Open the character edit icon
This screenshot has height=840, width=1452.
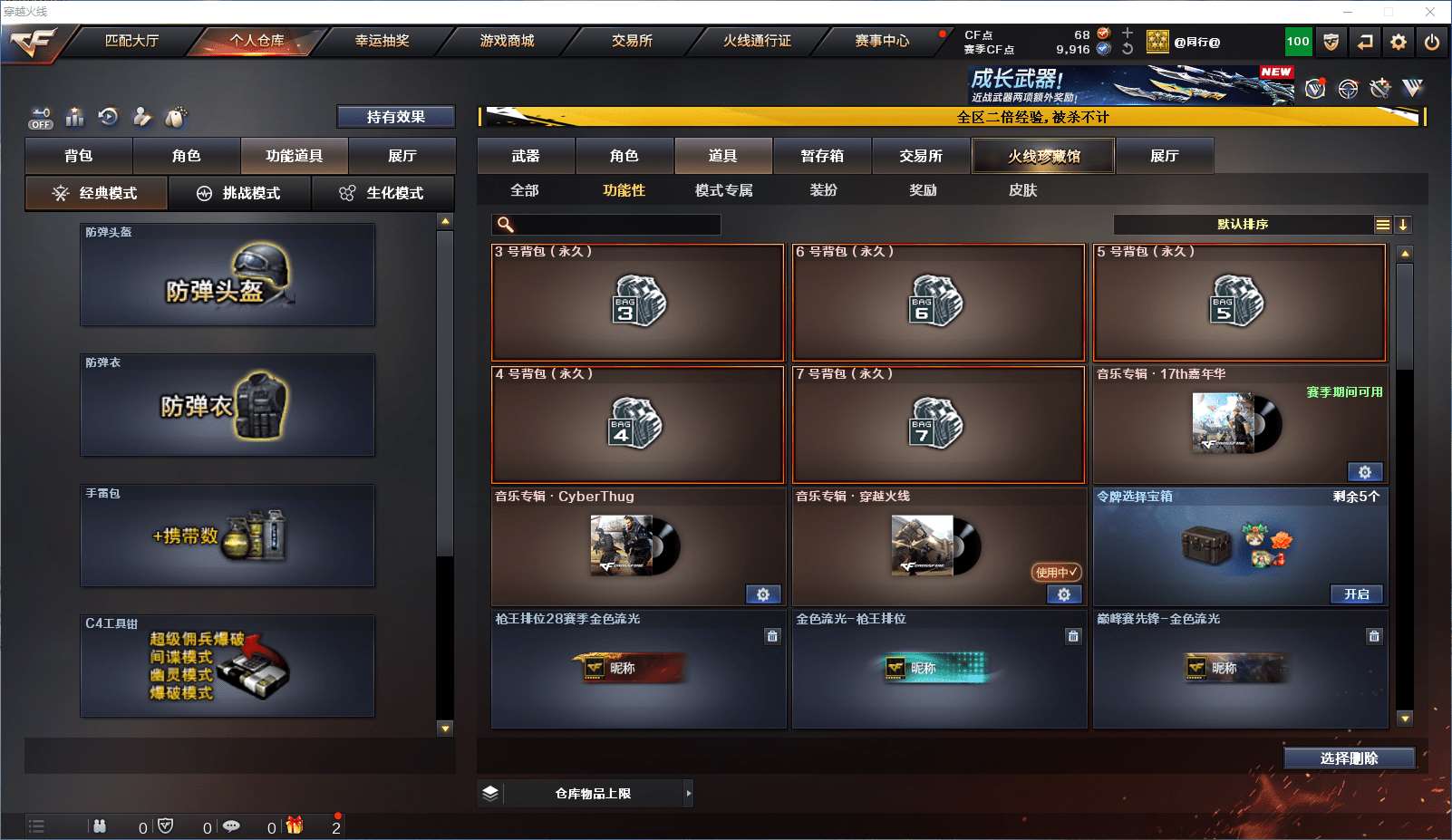pos(141,116)
